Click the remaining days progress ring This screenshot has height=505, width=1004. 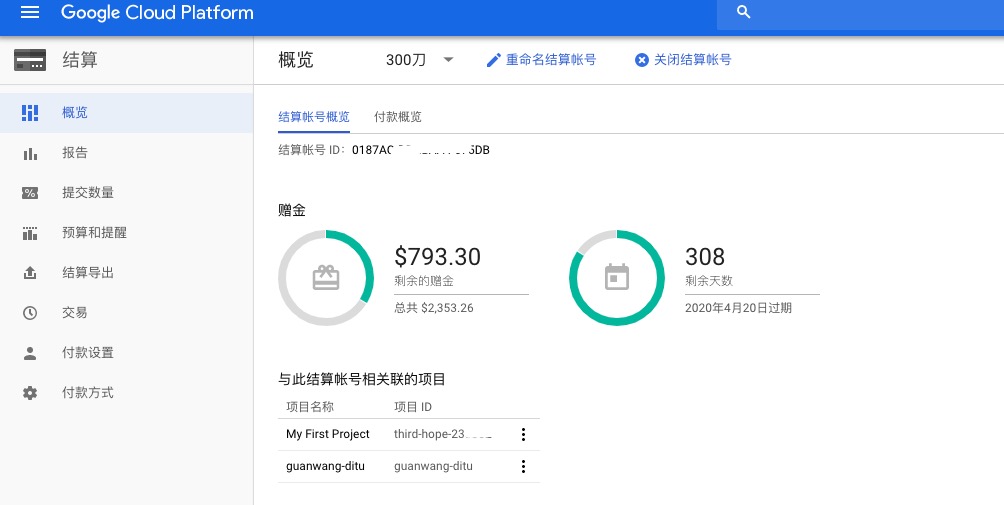pos(617,278)
